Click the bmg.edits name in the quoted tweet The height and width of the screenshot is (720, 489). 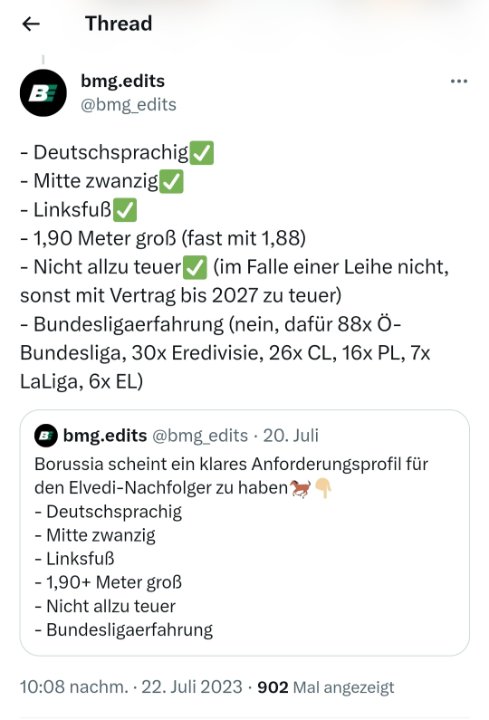tap(105, 435)
